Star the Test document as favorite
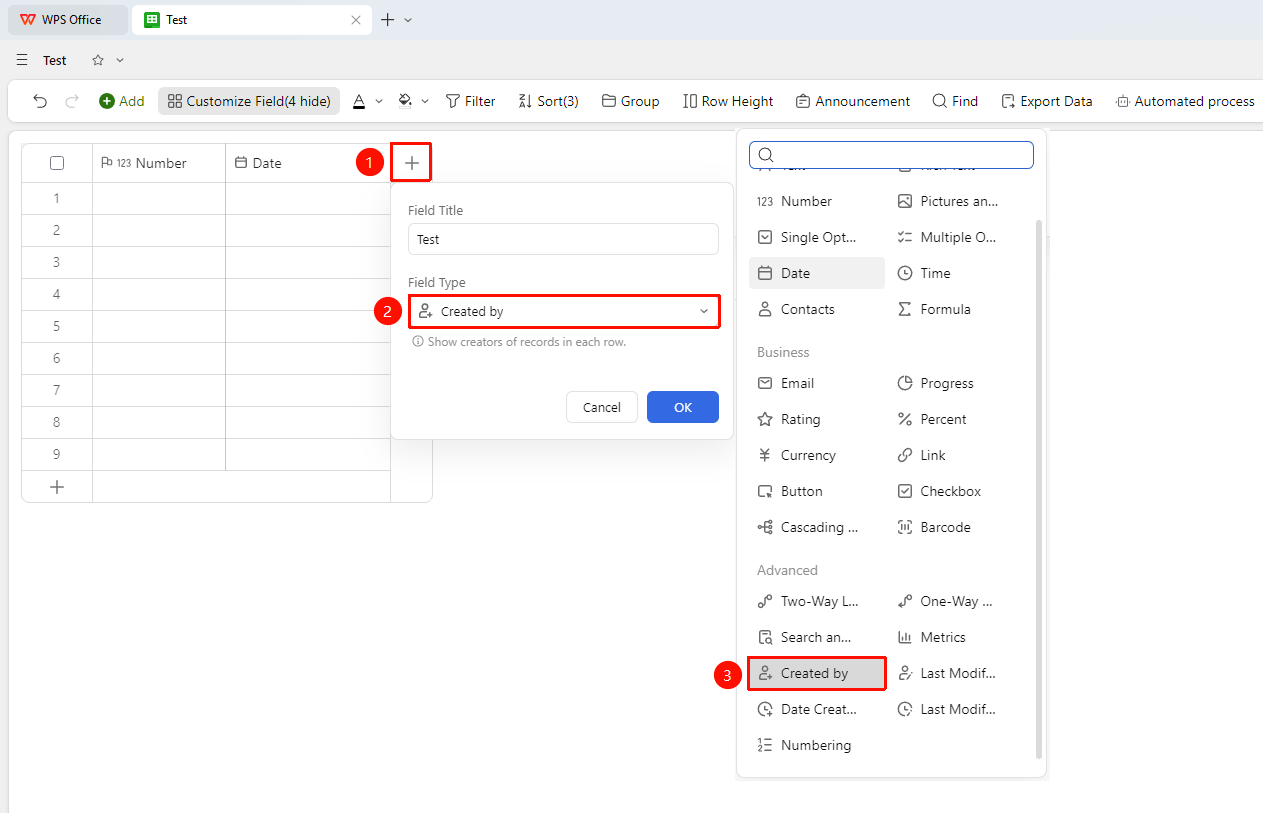The width and height of the screenshot is (1263, 813). click(98, 60)
